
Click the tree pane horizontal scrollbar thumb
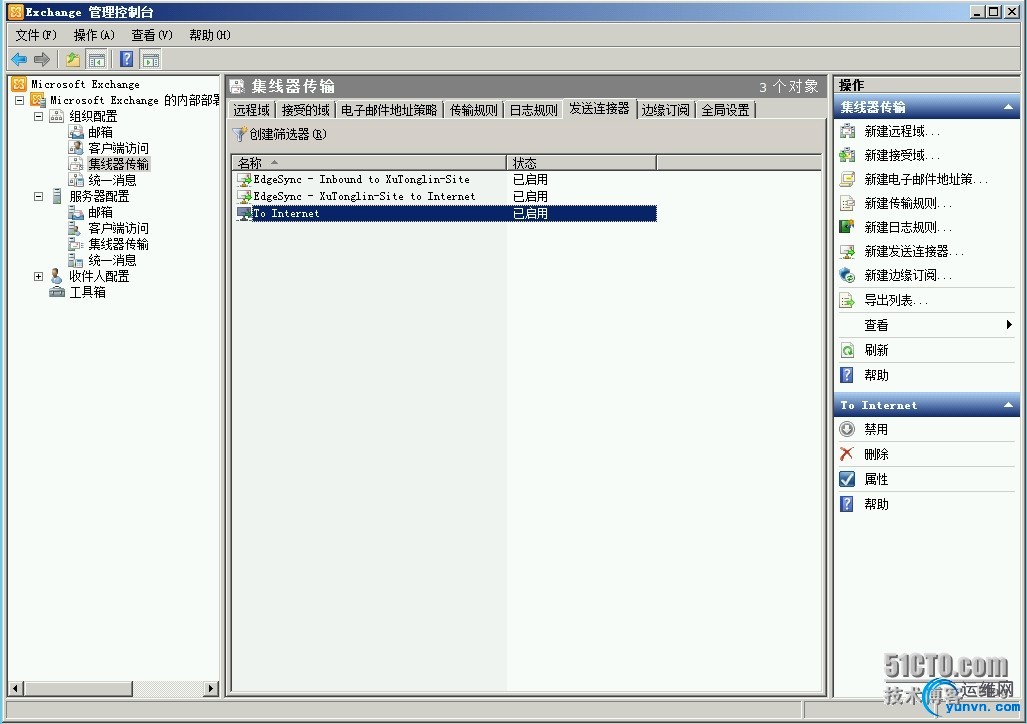click(x=79, y=689)
